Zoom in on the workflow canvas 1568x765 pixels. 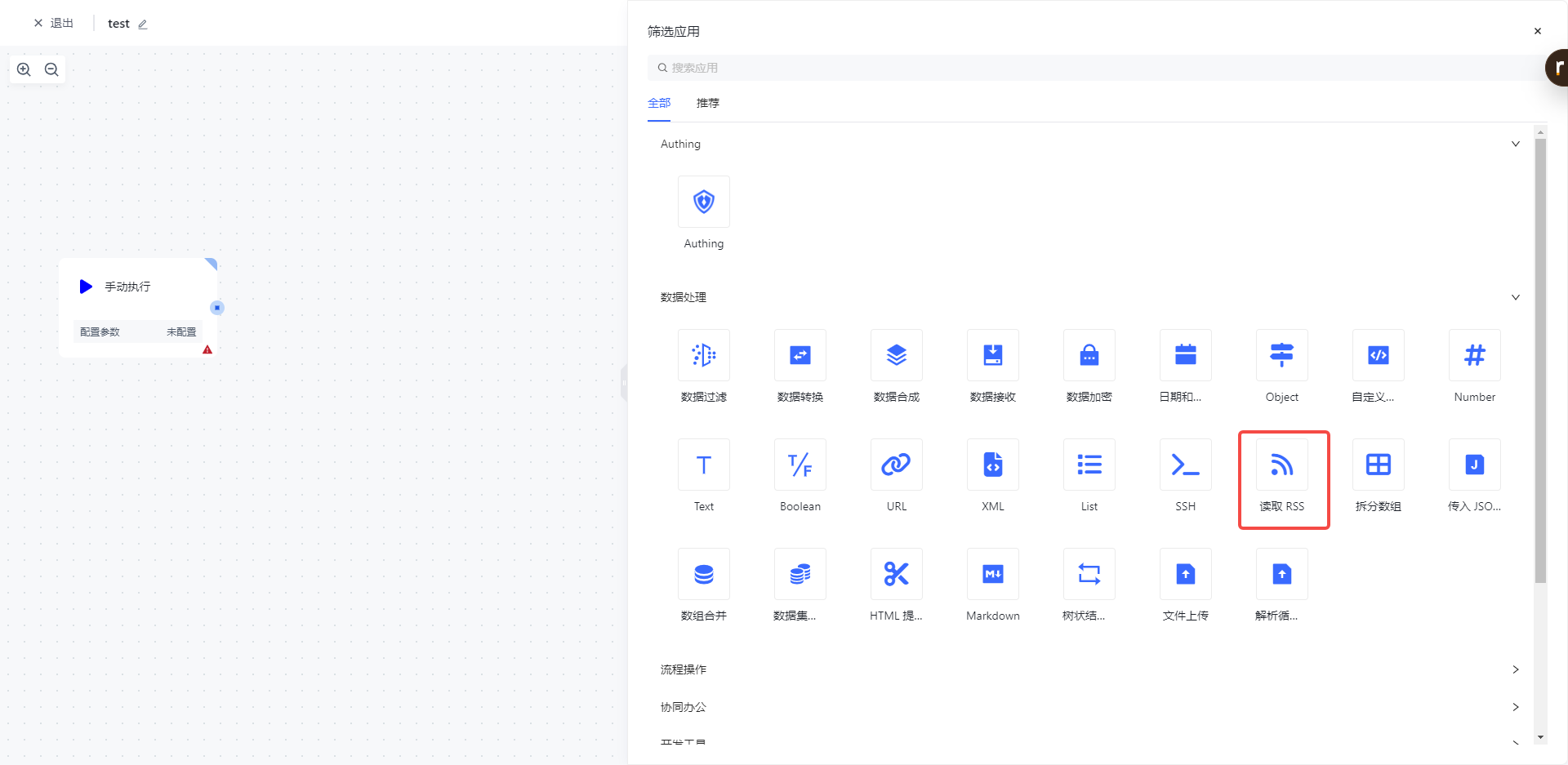point(24,70)
